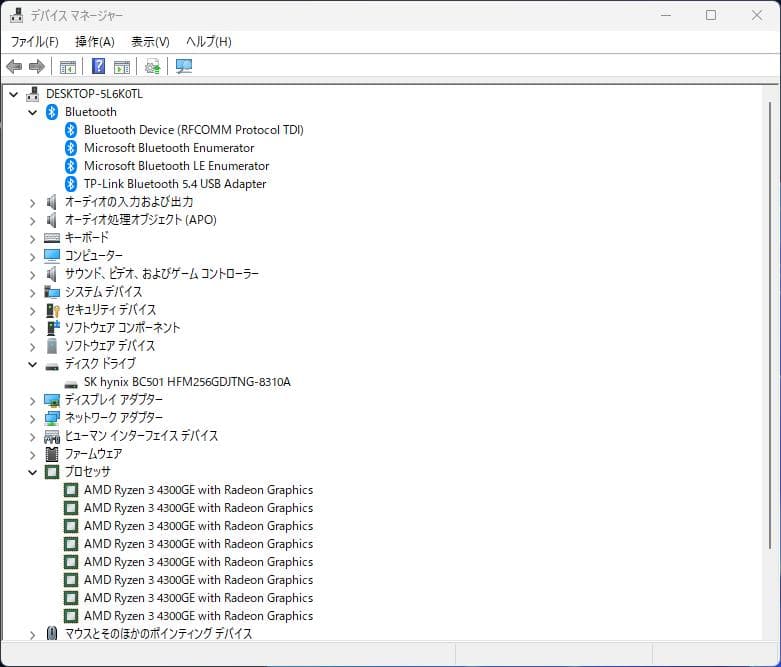Screen dimensions: 781x667
Task: Click the Back arrow toolbar icon
Action: (x=14, y=66)
